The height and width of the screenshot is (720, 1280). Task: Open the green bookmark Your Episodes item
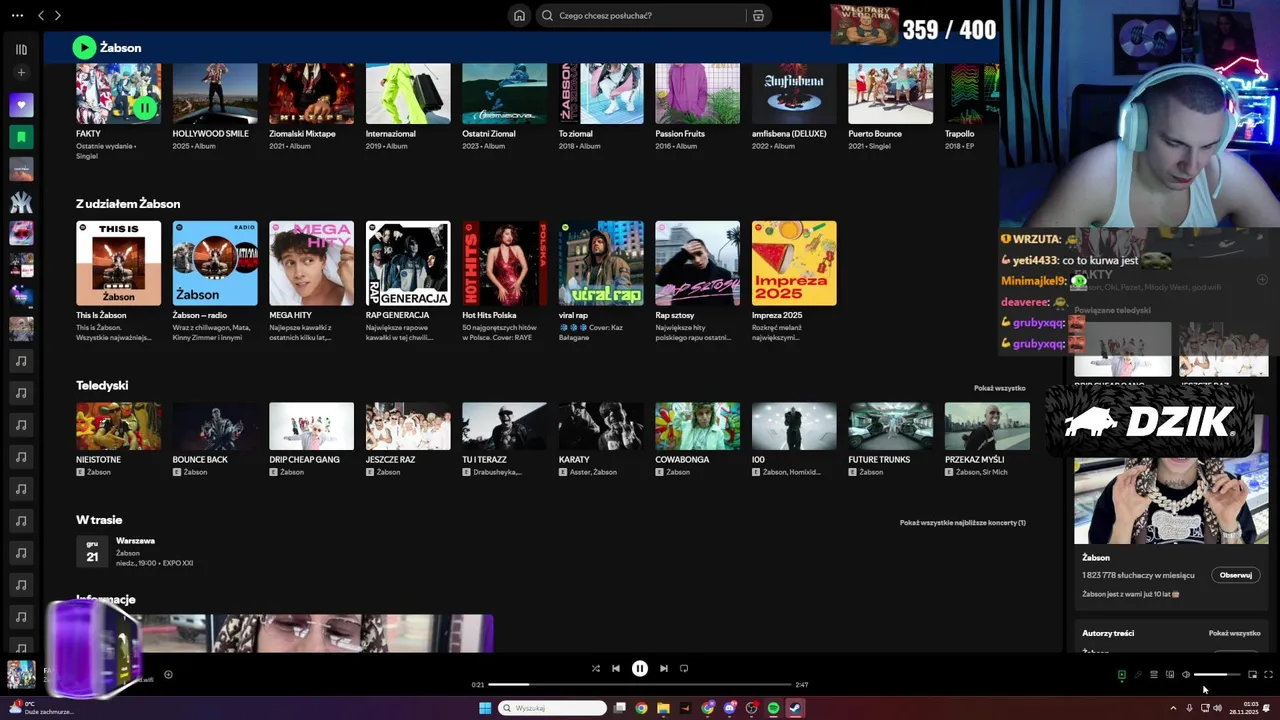(x=21, y=137)
